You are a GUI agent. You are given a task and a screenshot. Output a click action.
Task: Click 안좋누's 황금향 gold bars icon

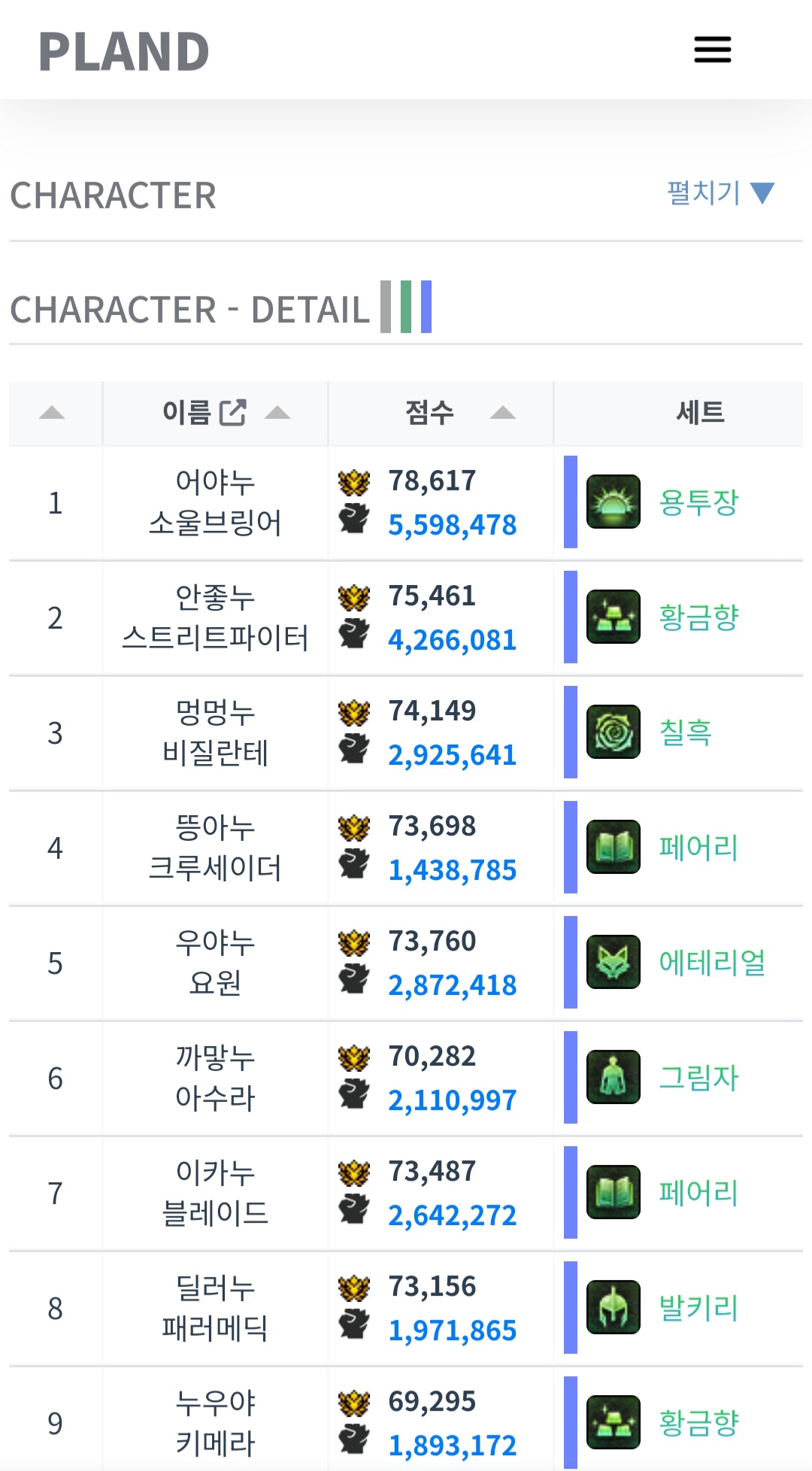[613, 617]
